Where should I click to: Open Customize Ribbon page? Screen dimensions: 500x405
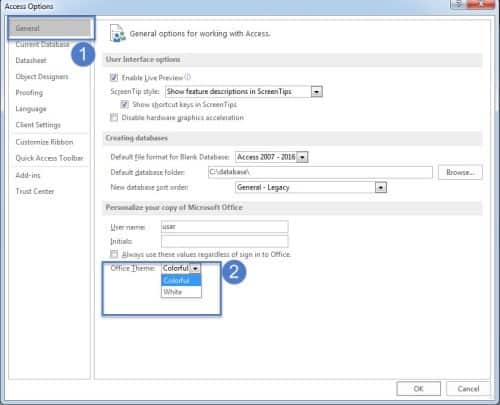(44, 142)
